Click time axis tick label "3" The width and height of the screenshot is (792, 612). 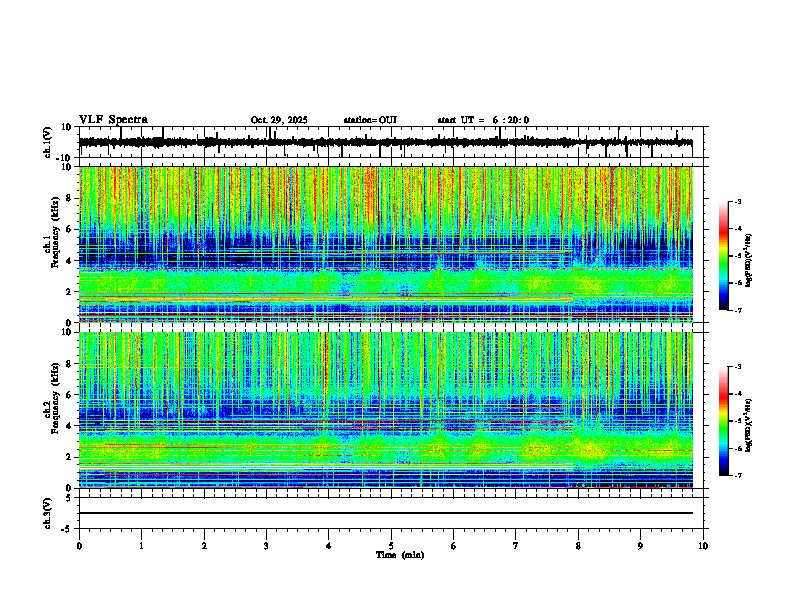point(266,546)
